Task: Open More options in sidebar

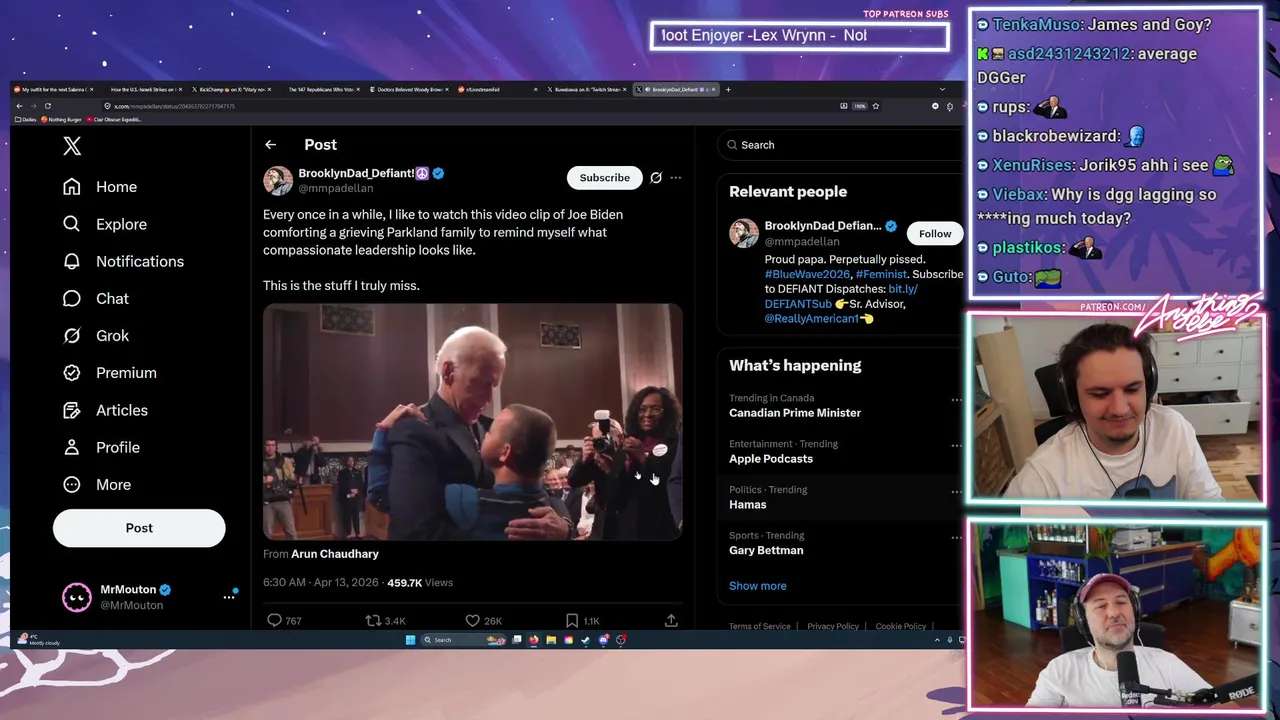Action: [96, 484]
